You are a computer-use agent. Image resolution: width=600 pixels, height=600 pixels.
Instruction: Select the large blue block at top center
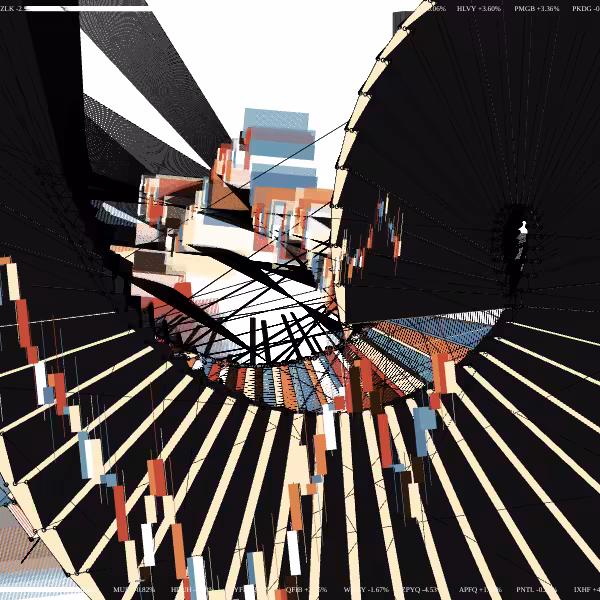276,119
